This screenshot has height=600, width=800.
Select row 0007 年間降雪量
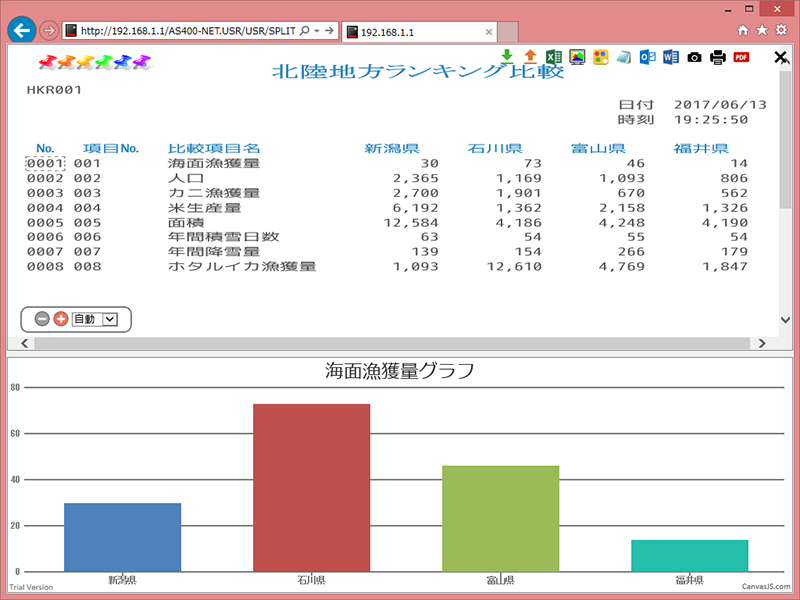pyautogui.click(x=387, y=252)
